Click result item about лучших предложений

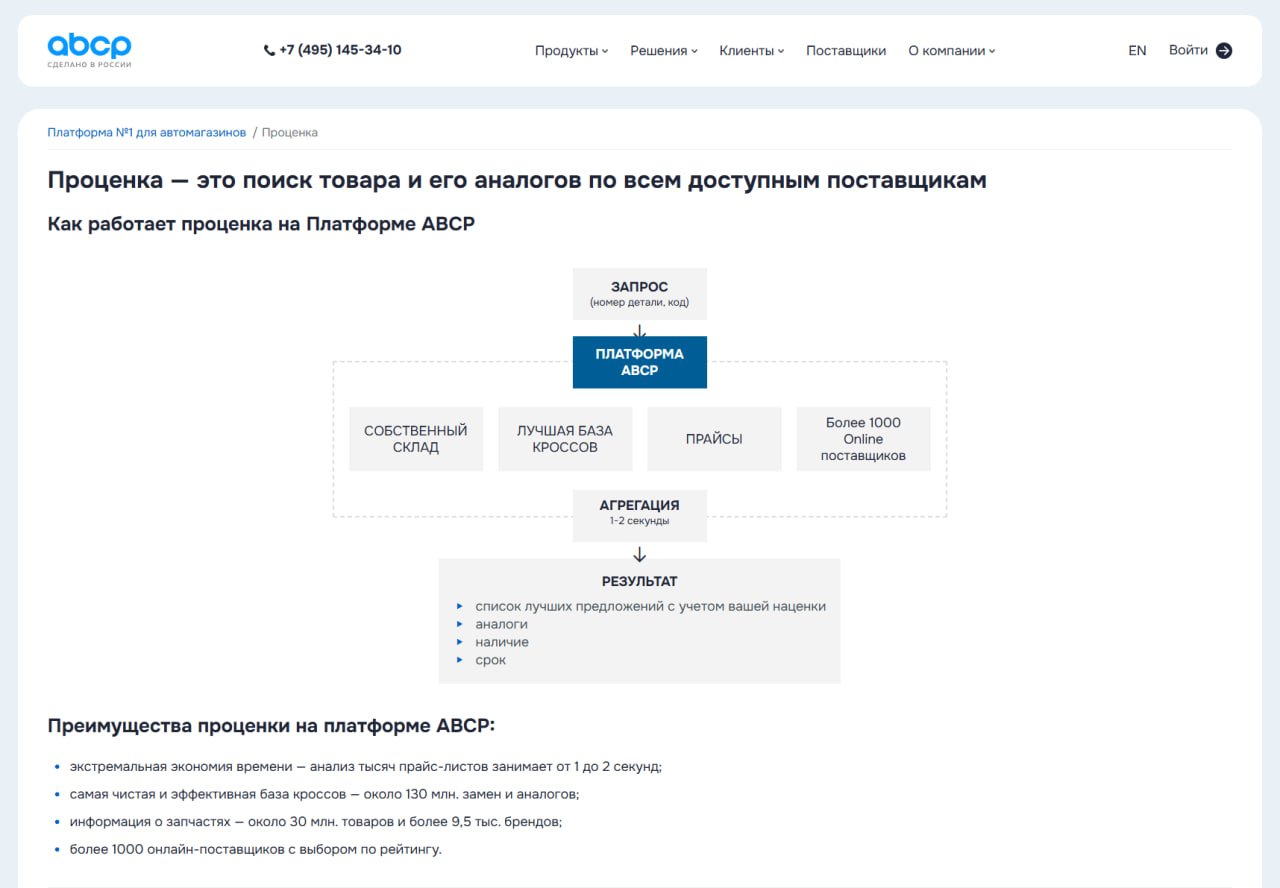coord(651,606)
